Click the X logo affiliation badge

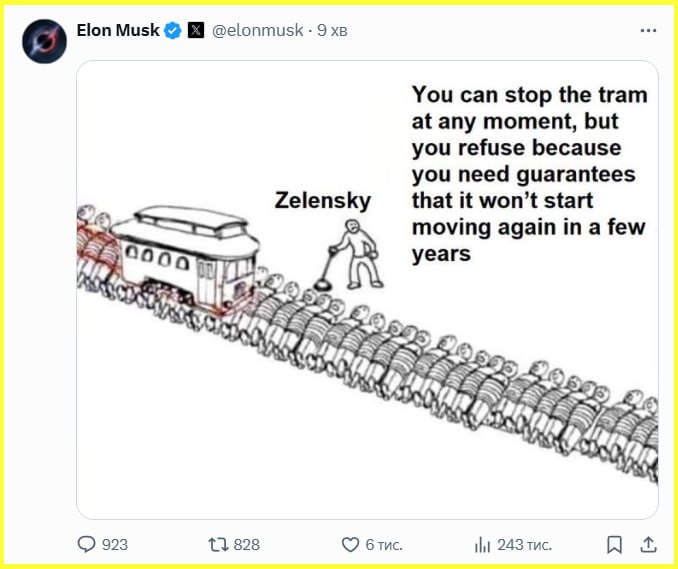coord(195,31)
